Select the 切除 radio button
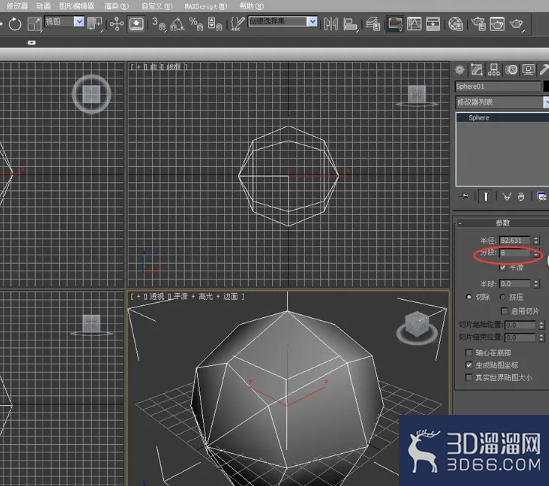Image resolution: width=549 pixels, height=486 pixels. pos(469,297)
